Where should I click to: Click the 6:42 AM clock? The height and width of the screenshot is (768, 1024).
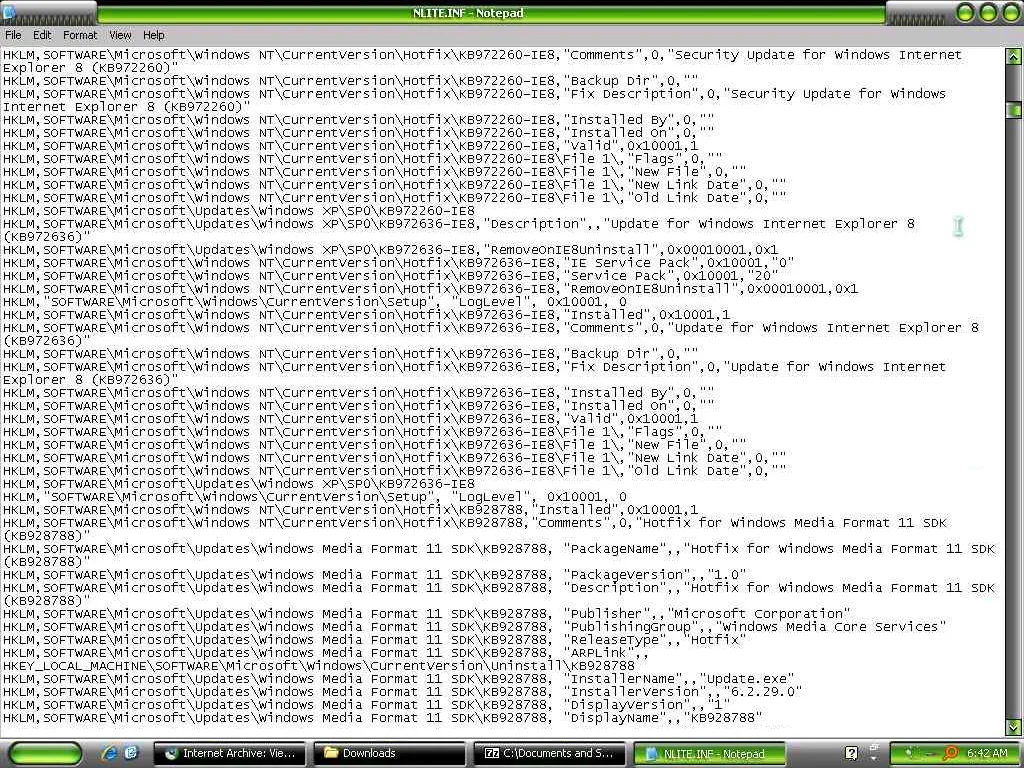987,754
